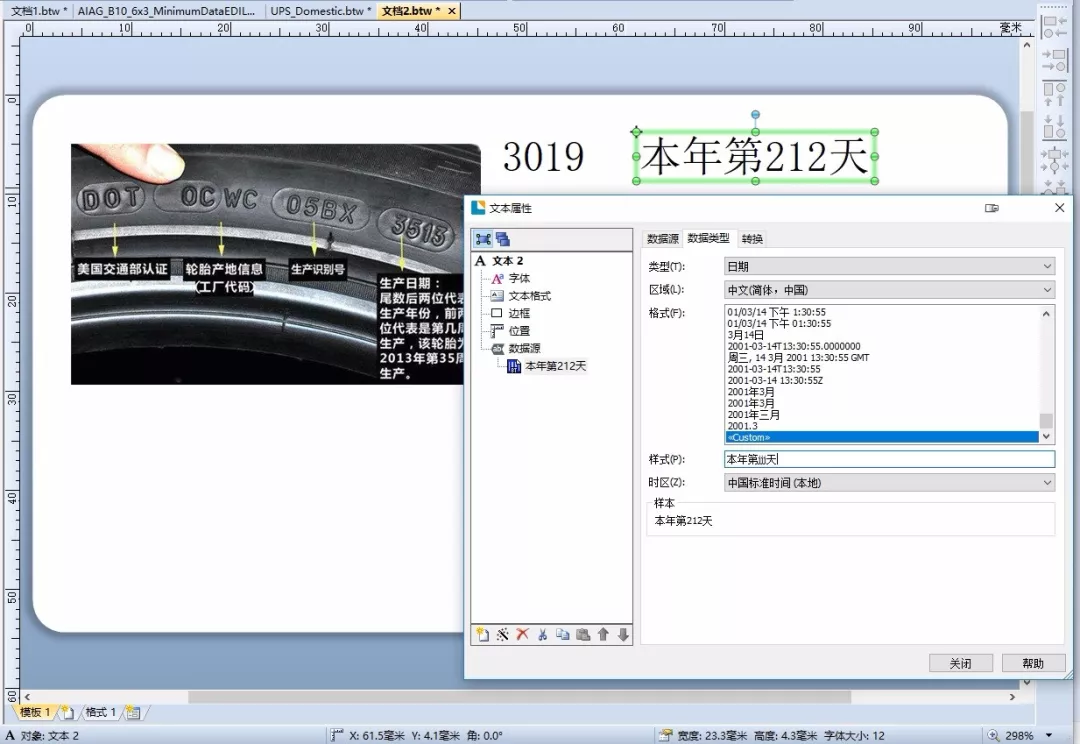Open the 类型 dropdown showing 日期

pyautogui.click(x=889, y=267)
